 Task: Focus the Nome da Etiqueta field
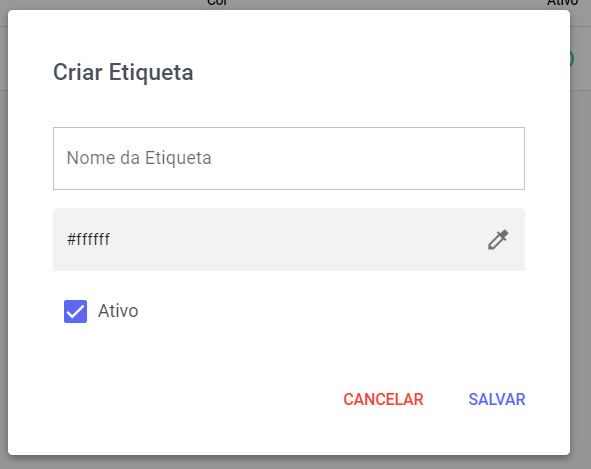point(289,158)
